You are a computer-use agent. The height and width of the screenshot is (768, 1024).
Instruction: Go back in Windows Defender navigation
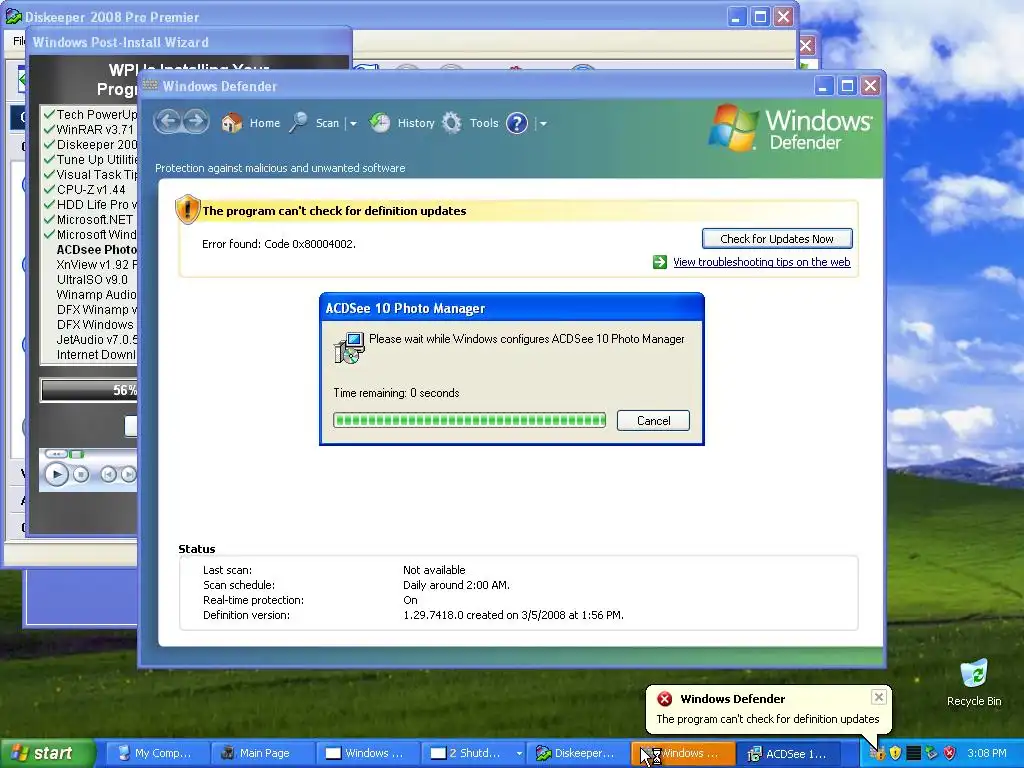tap(168, 121)
